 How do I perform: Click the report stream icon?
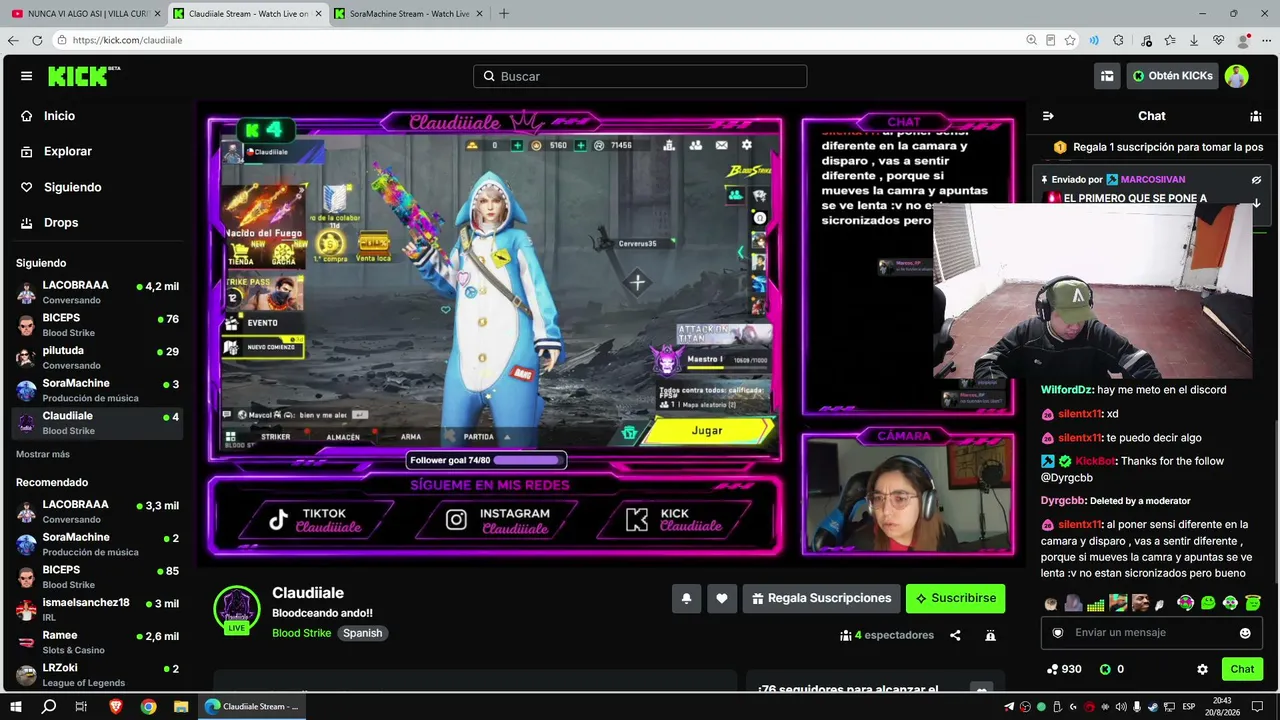(990, 635)
